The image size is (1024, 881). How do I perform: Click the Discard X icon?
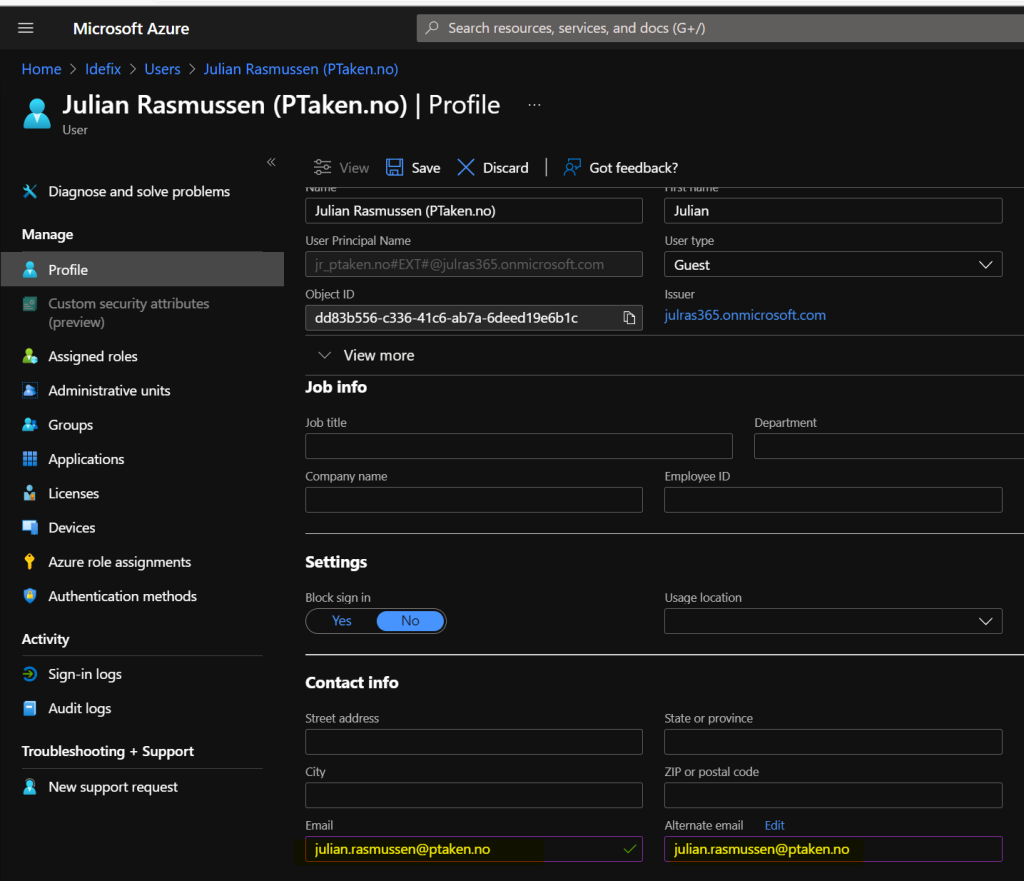[466, 168]
